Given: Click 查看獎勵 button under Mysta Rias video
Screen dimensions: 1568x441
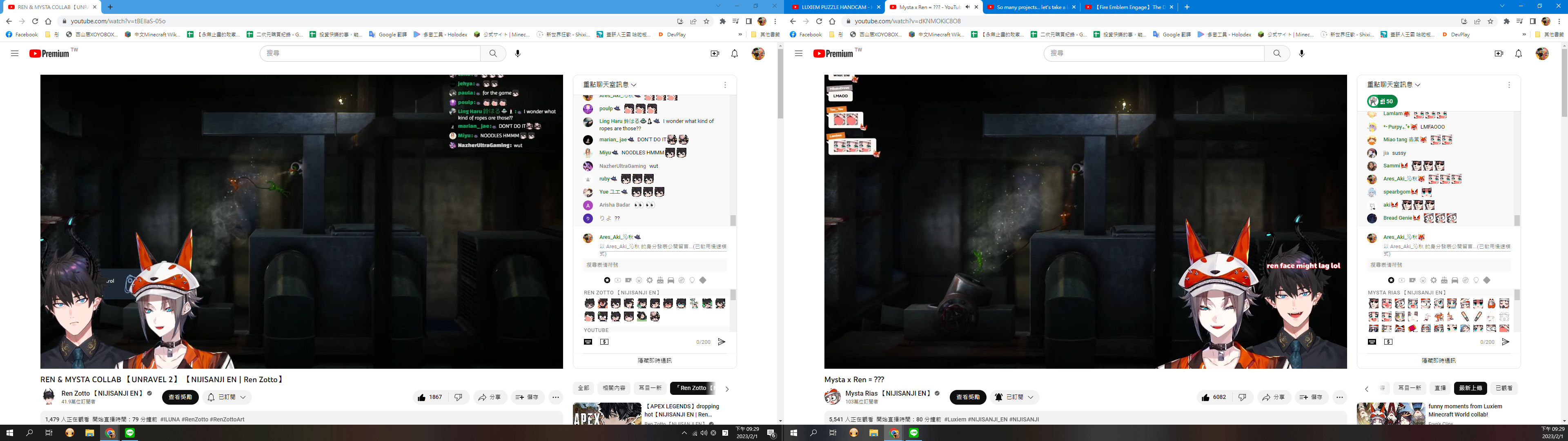Looking at the screenshot, I should tap(968, 397).
